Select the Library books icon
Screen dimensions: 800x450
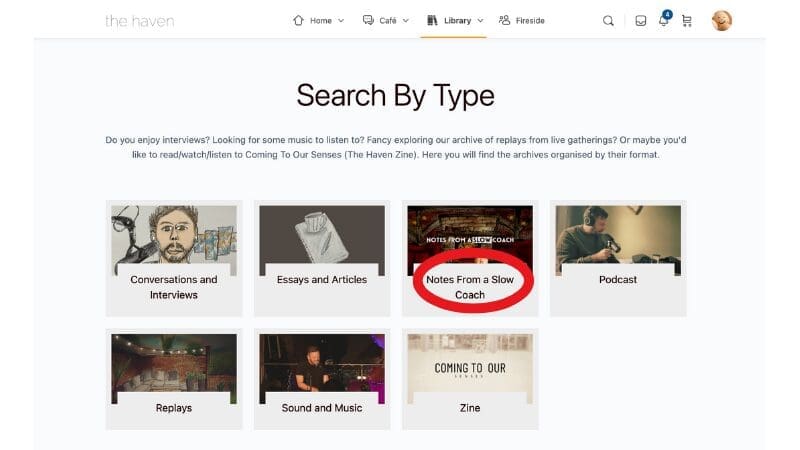coord(432,20)
